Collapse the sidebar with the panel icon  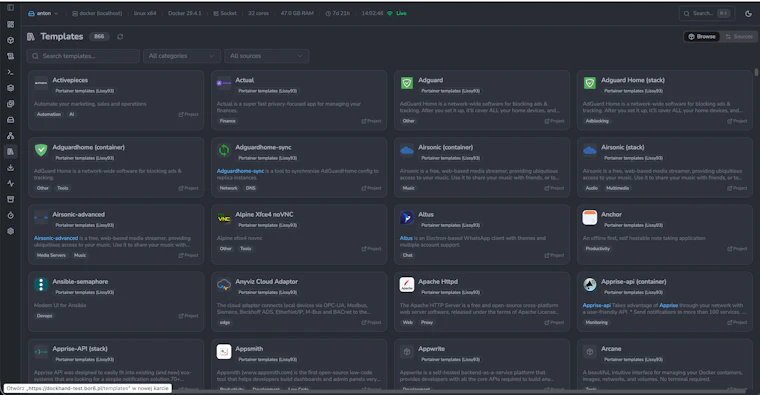click(x=10, y=8)
